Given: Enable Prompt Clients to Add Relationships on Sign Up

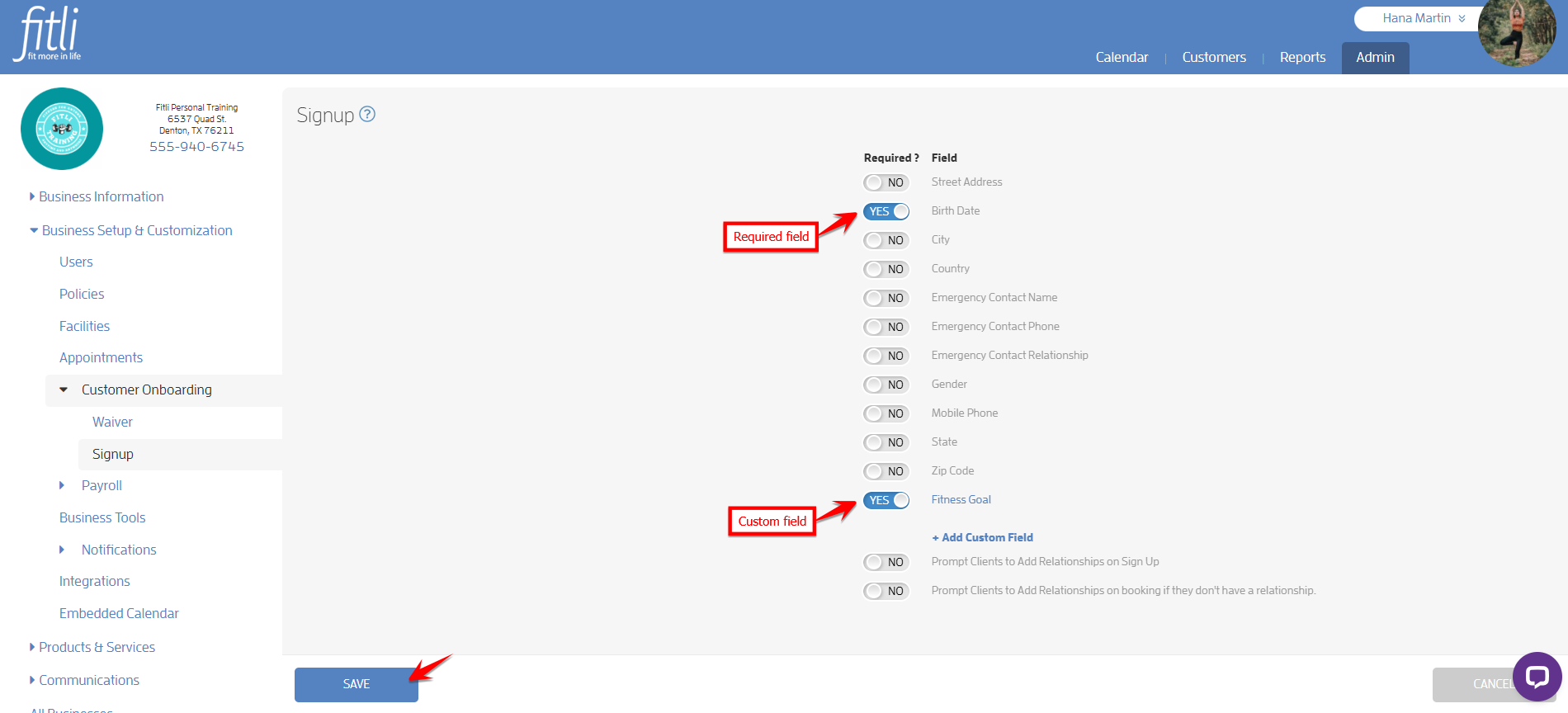Looking at the screenshot, I should pos(886,562).
